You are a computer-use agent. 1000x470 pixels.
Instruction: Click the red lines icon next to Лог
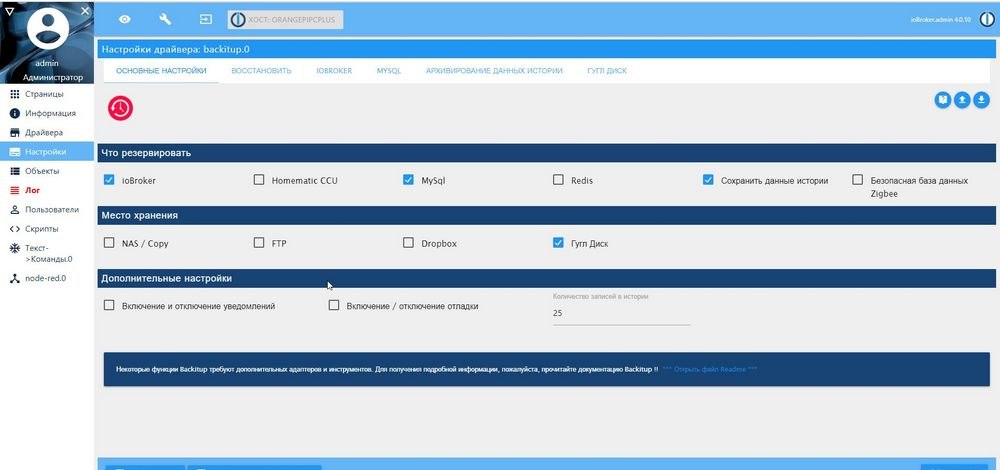click(x=15, y=190)
